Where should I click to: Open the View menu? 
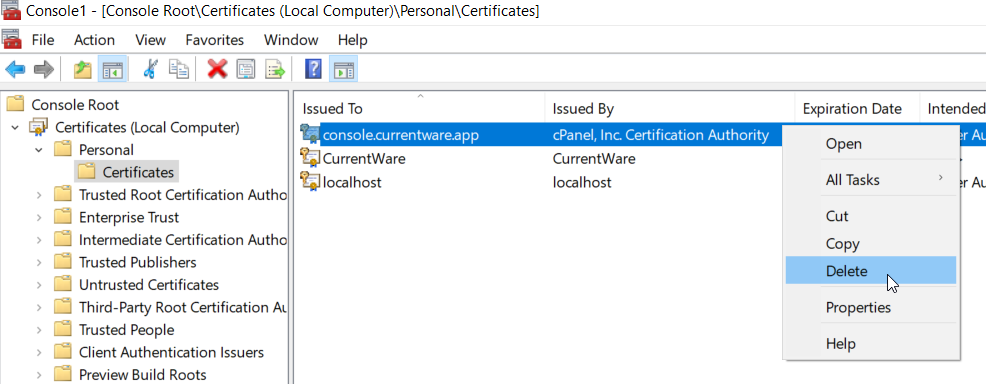point(150,40)
